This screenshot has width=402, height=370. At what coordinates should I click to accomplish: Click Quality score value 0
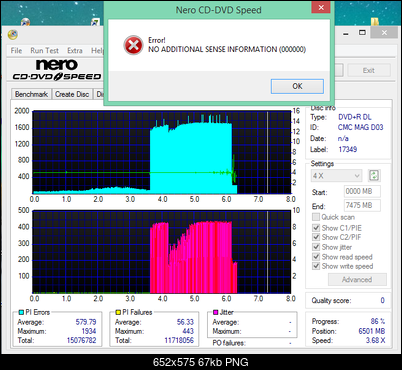[382, 301]
